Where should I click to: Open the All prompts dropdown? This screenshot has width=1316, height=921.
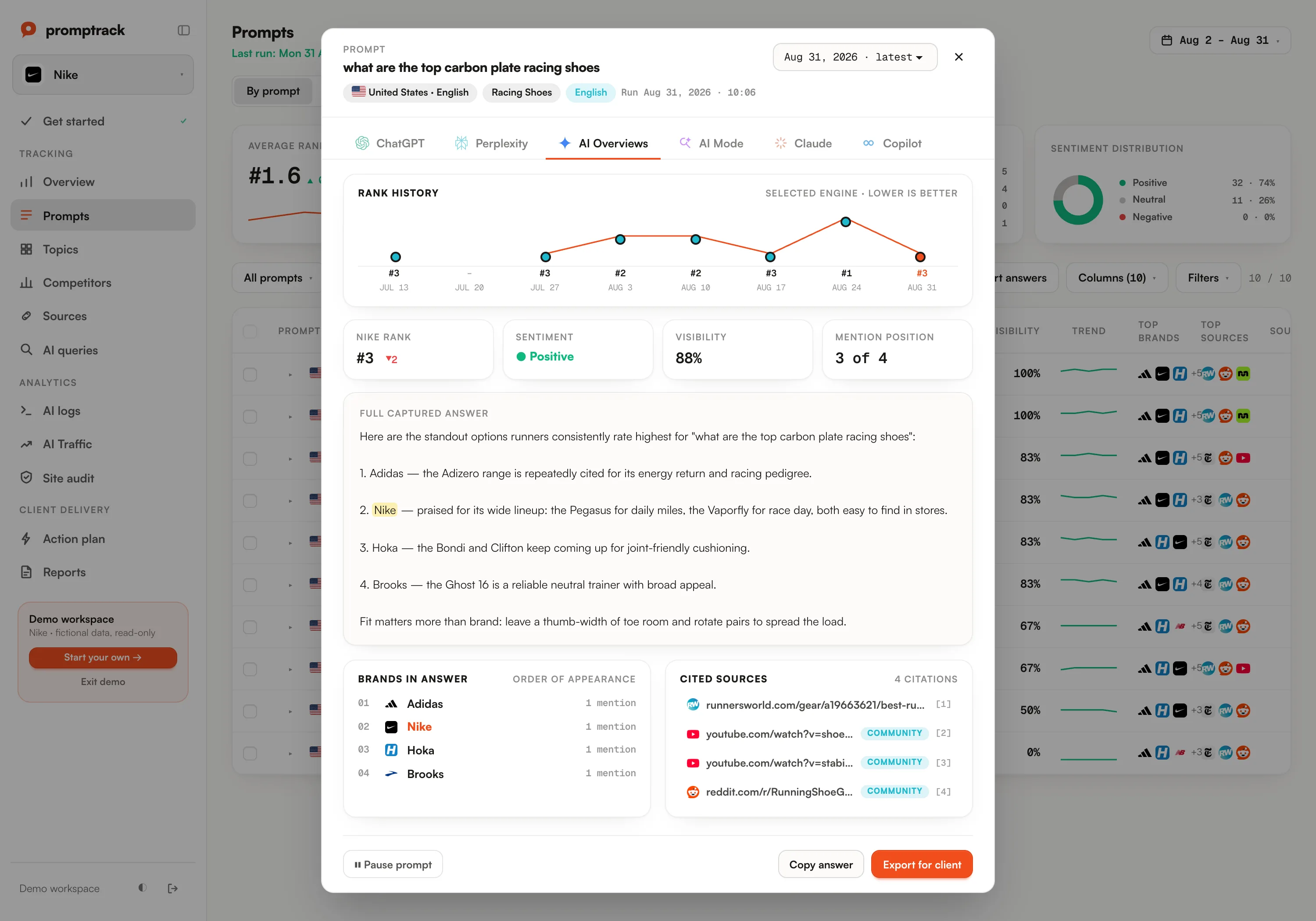click(x=277, y=277)
